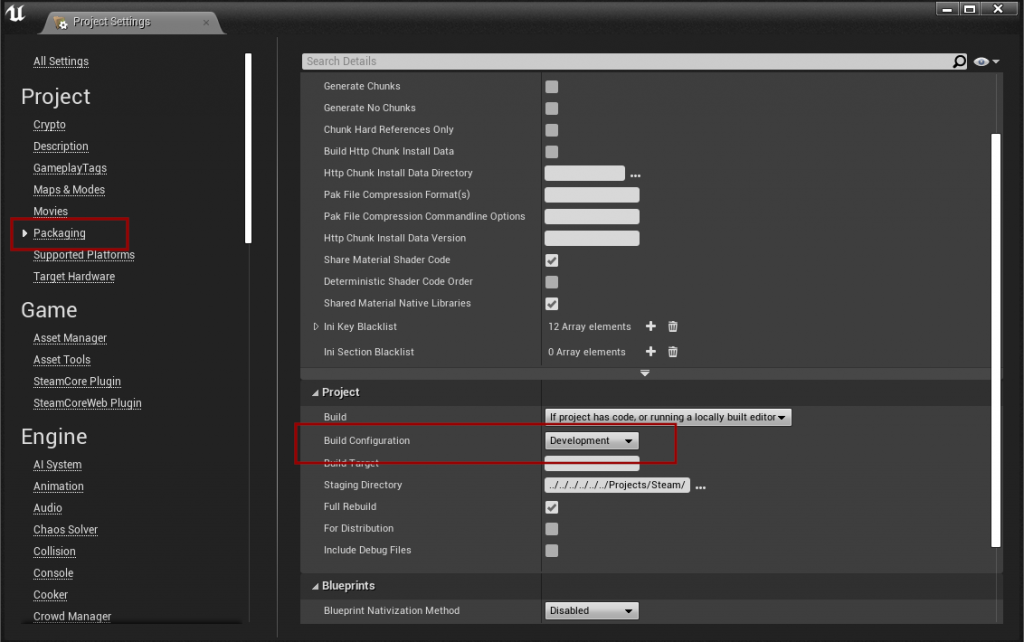Viewport: 1024px width, 642px height.
Task: Open the search filter with magnifying glass icon
Action: pyautogui.click(x=958, y=61)
